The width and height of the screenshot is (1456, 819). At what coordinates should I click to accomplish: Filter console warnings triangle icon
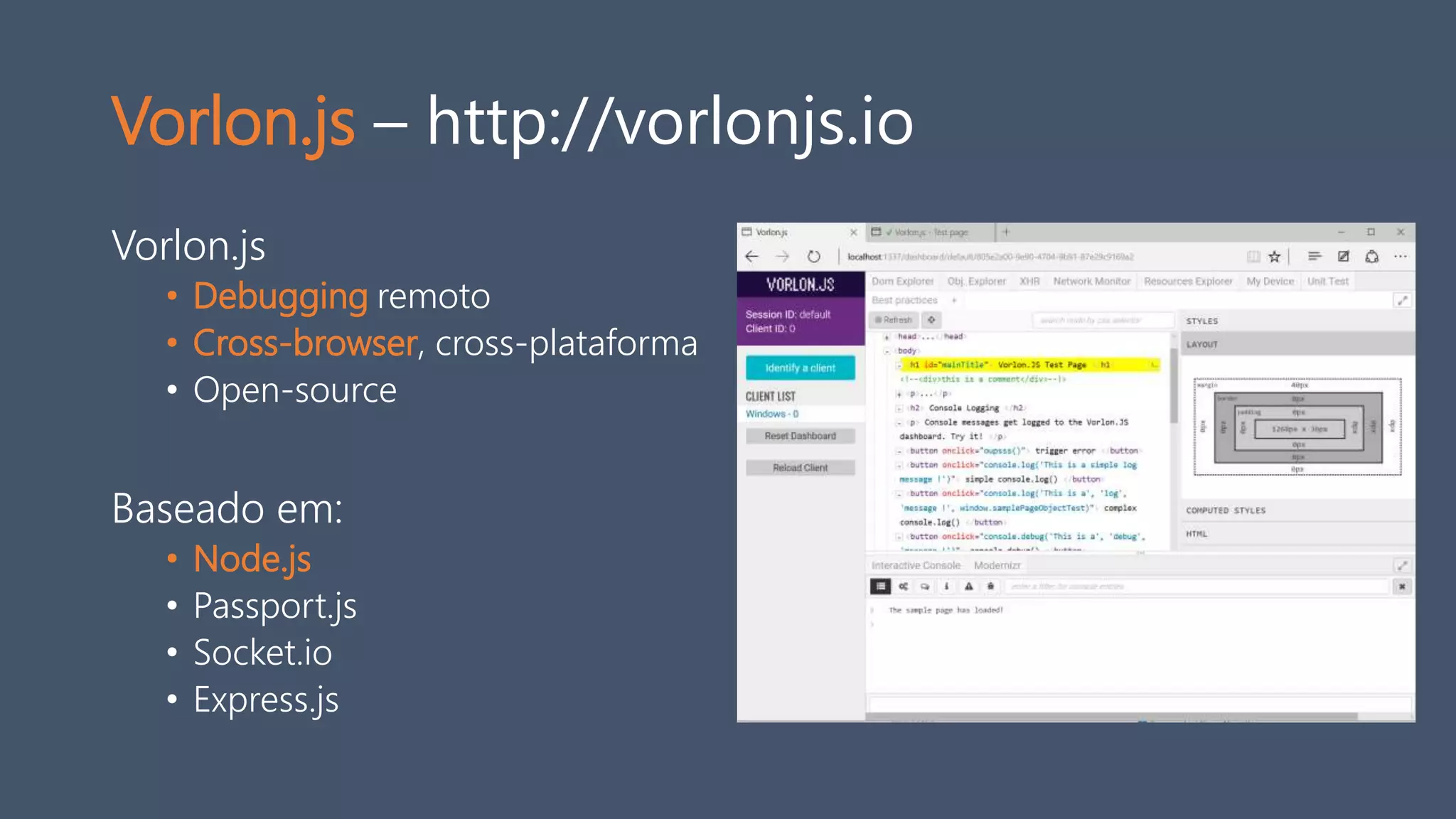click(x=968, y=587)
